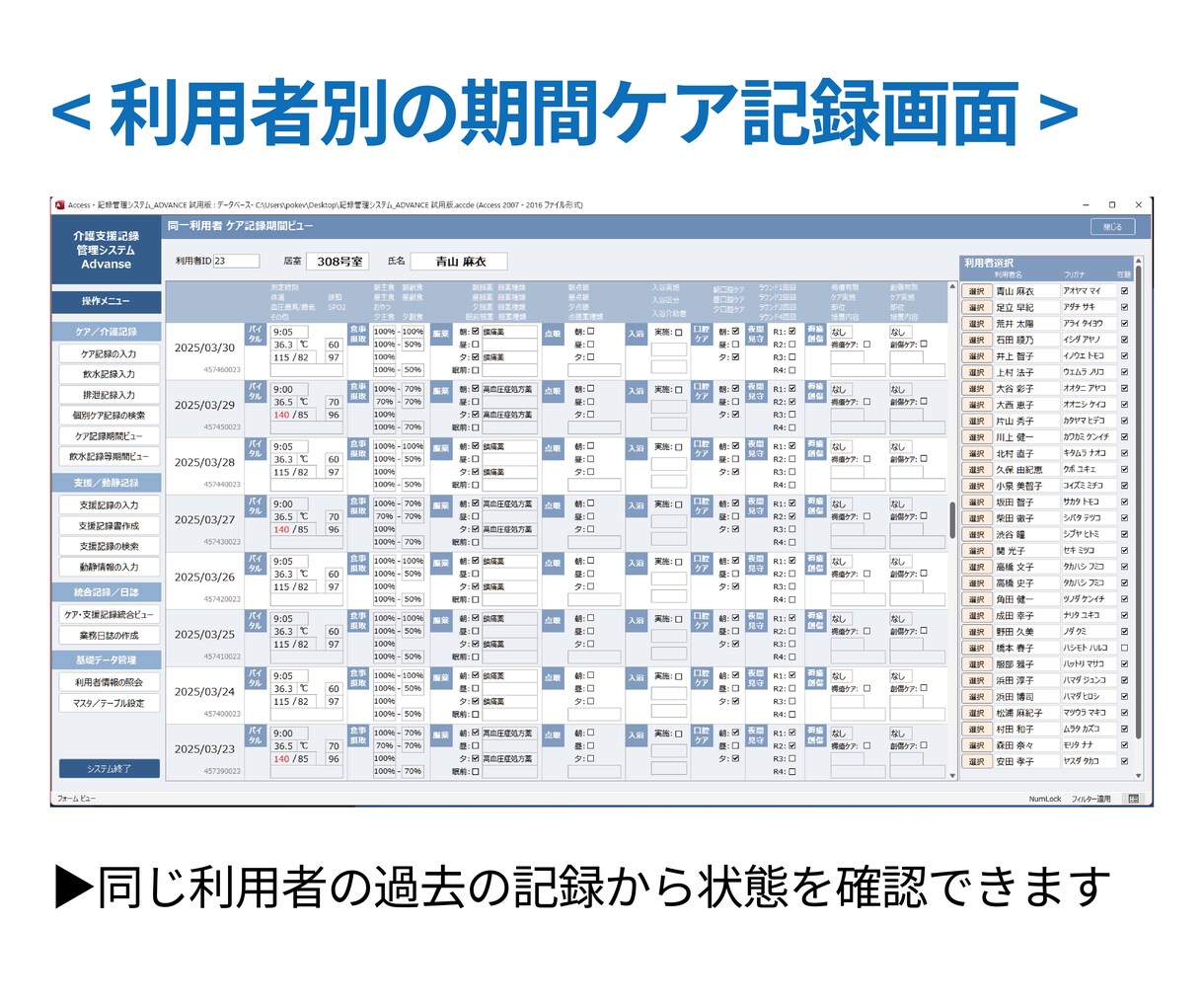Click the care record list scroll-up arrow
1204x1004 pixels.
(952, 287)
